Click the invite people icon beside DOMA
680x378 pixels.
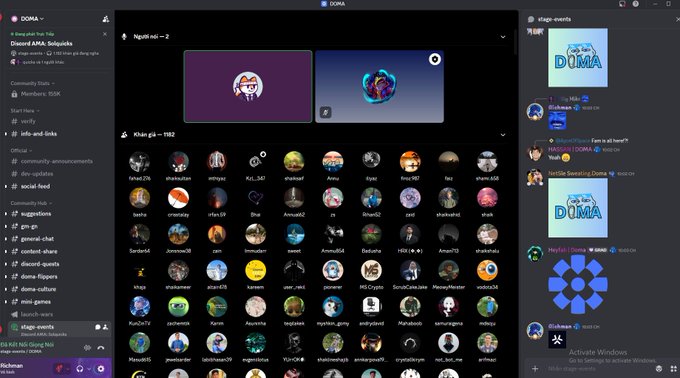click(105, 19)
